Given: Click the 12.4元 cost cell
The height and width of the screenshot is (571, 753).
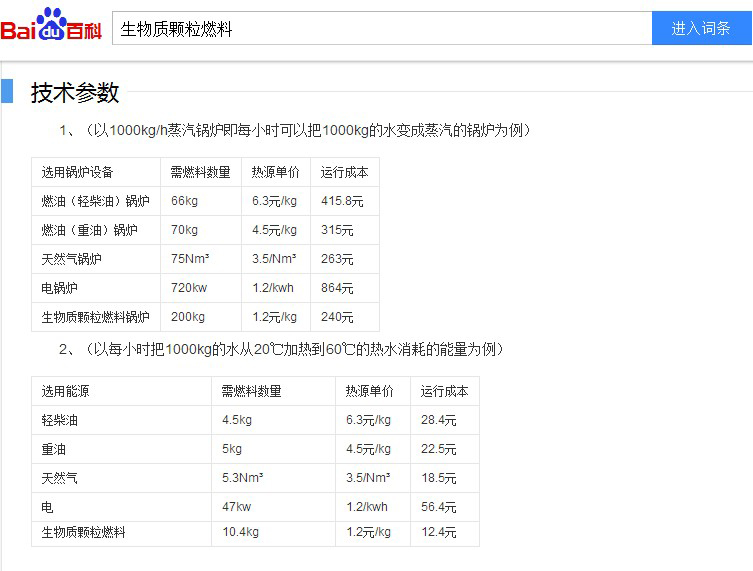Looking at the screenshot, I should point(439,532).
